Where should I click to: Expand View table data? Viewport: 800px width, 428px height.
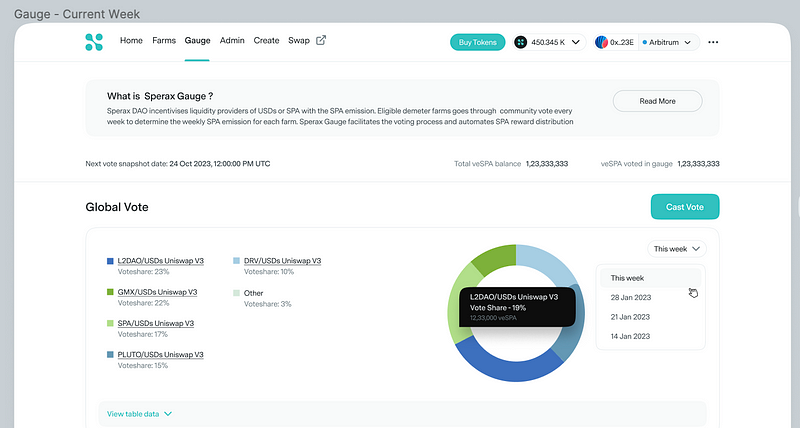coord(139,414)
